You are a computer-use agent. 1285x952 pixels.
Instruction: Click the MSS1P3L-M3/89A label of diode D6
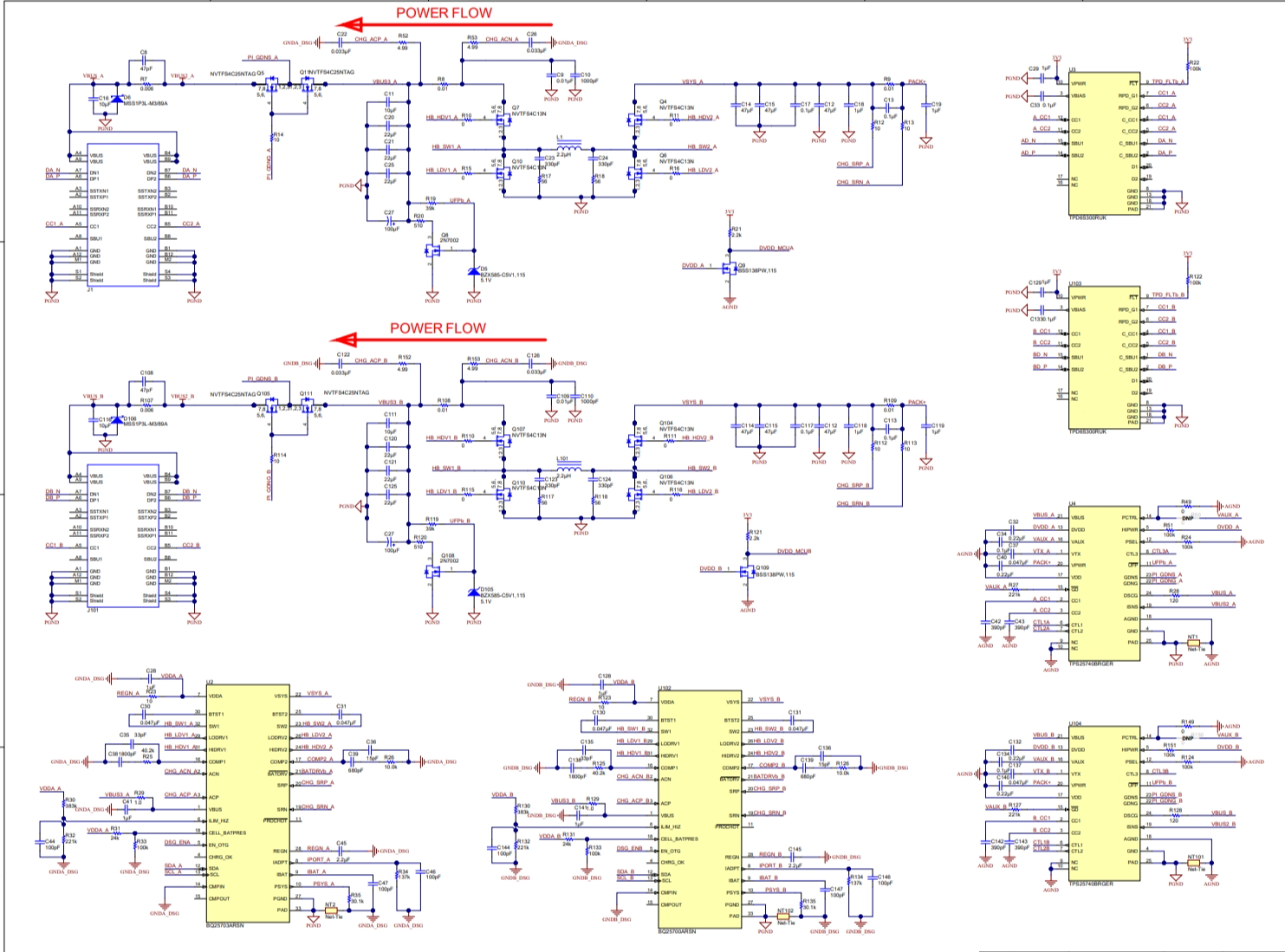click(x=145, y=103)
